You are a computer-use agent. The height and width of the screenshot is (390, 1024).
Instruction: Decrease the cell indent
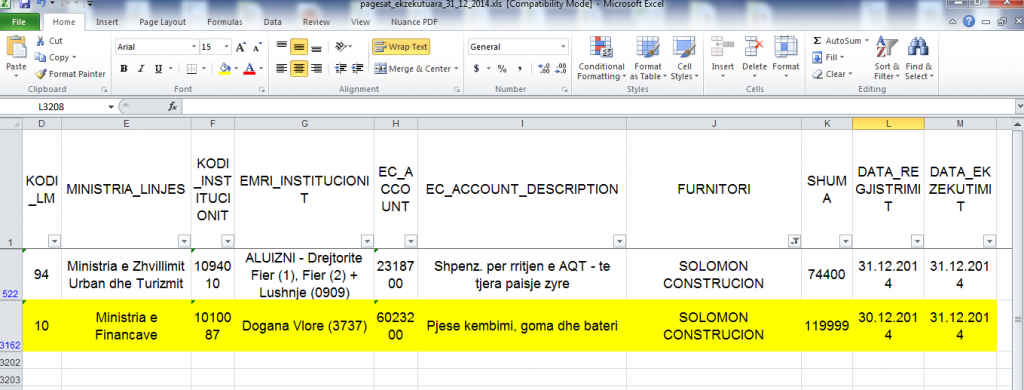click(340, 69)
